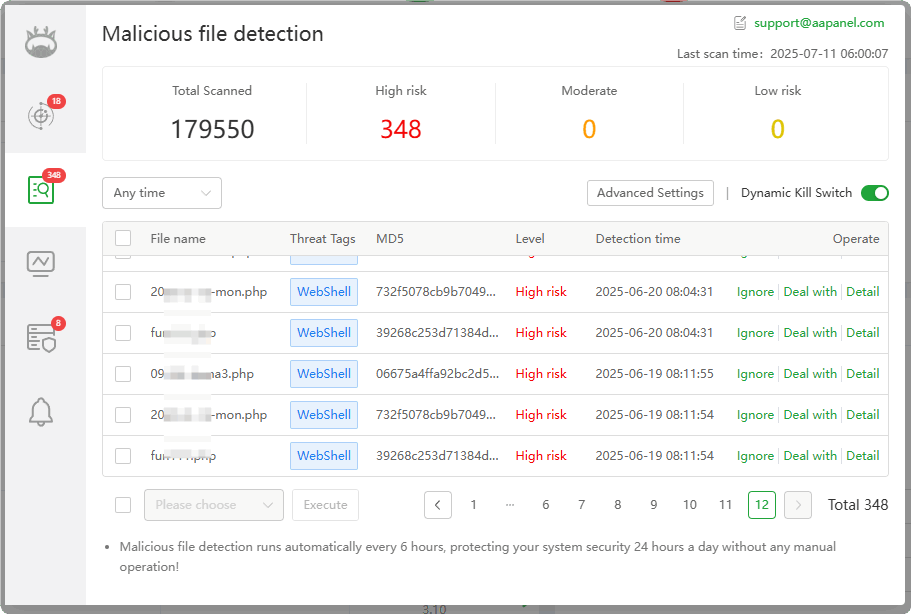Click the email icon beside support@aapanel.com
Screen dimensions: 911x614
pos(740,21)
